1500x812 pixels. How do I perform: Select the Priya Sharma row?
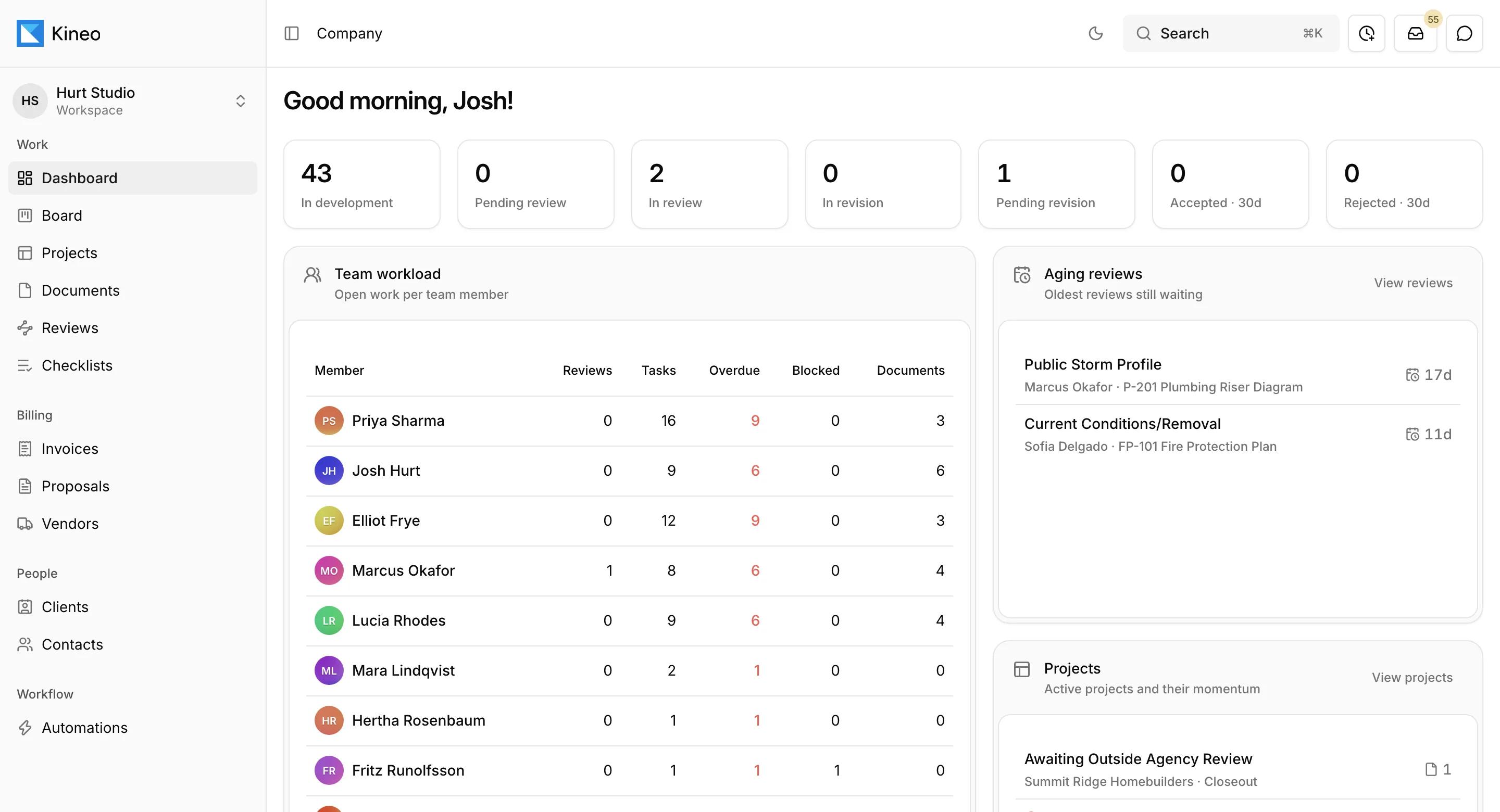click(630, 421)
